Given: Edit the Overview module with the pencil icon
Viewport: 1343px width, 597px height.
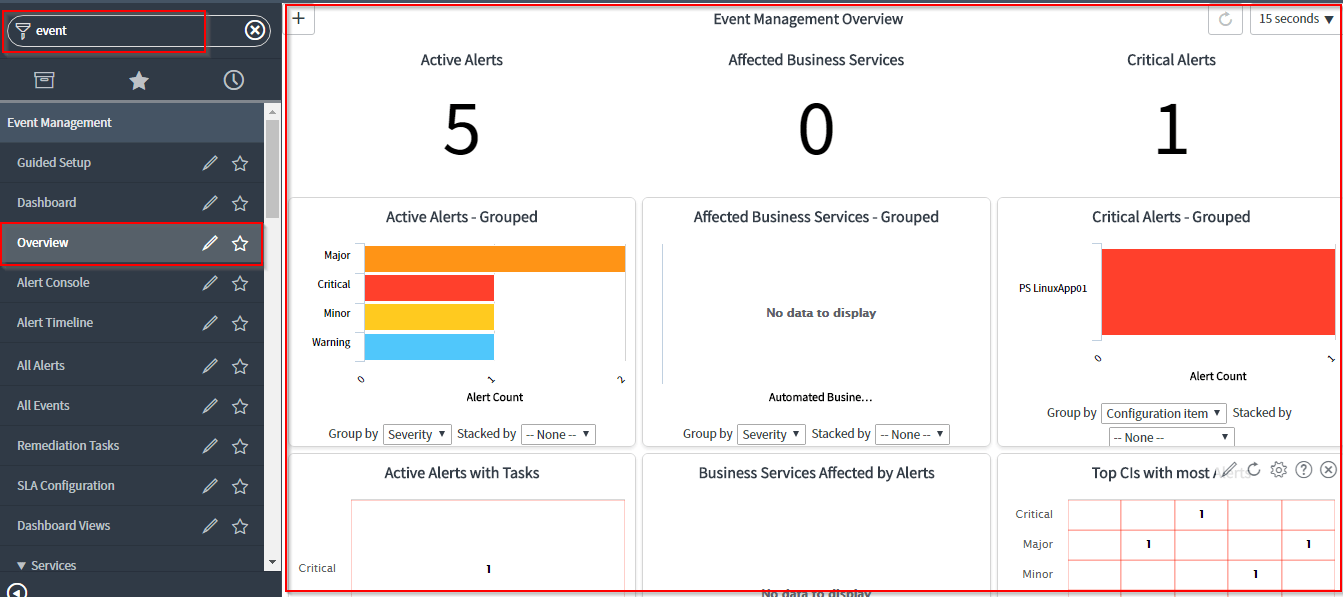Looking at the screenshot, I should (x=210, y=242).
